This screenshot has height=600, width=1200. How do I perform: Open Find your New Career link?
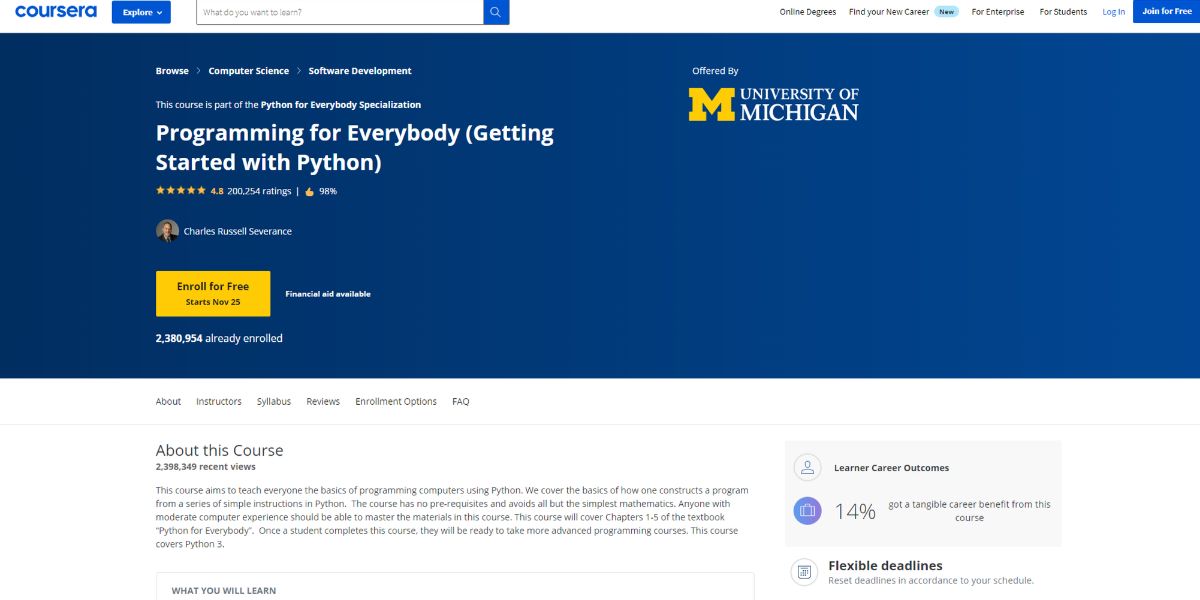pos(888,12)
